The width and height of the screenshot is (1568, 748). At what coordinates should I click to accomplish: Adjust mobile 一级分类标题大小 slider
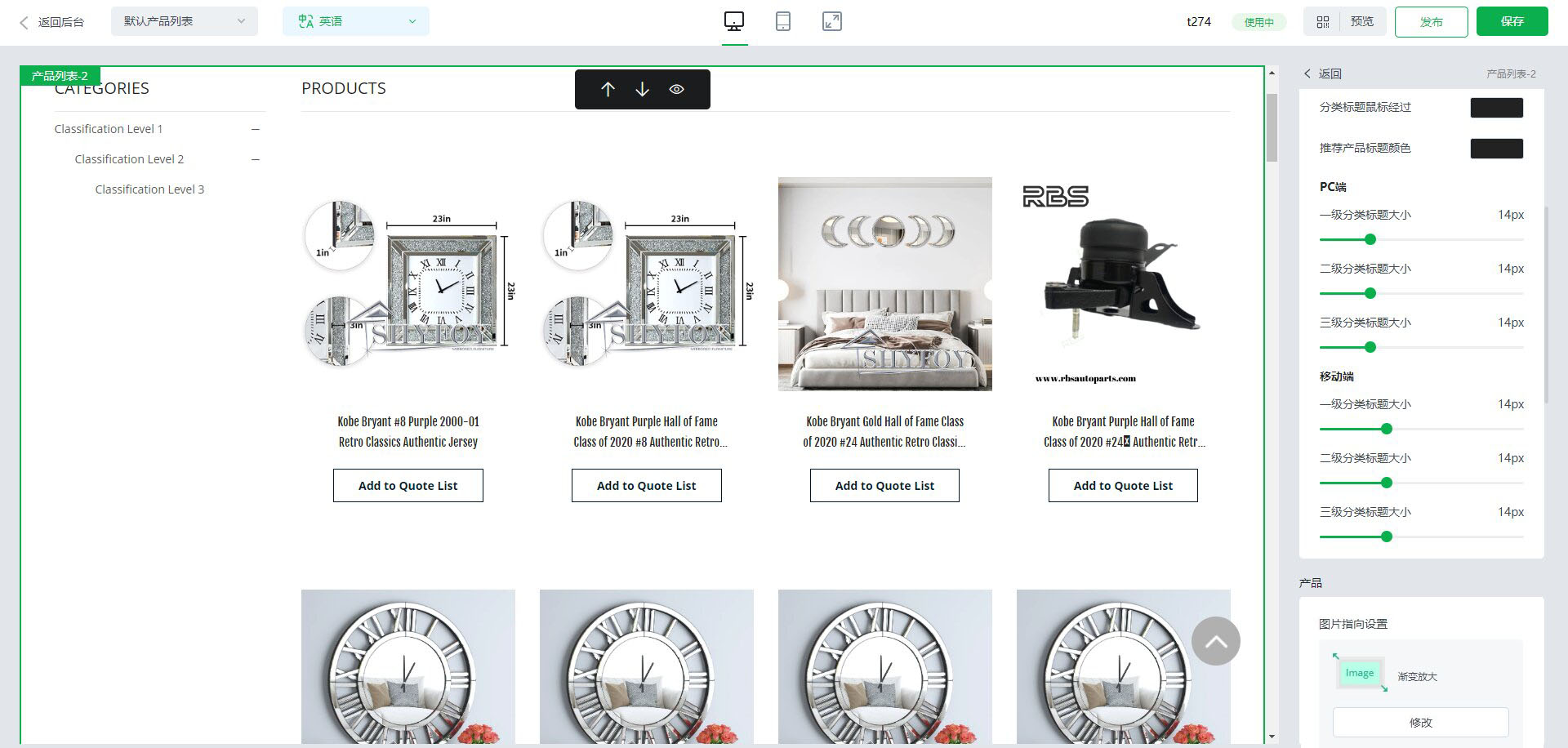(1386, 429)
